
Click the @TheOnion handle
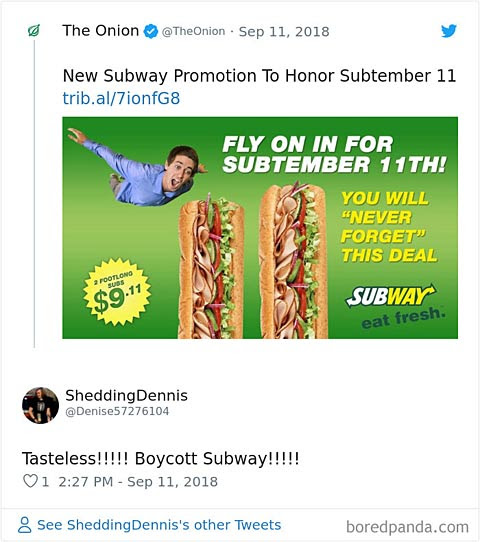coord(194,31)
